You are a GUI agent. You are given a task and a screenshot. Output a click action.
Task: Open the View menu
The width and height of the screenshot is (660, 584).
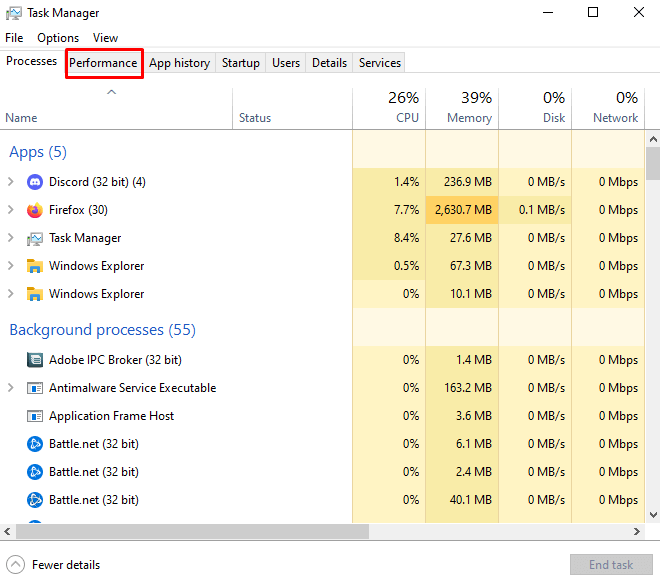pos(105,38)
